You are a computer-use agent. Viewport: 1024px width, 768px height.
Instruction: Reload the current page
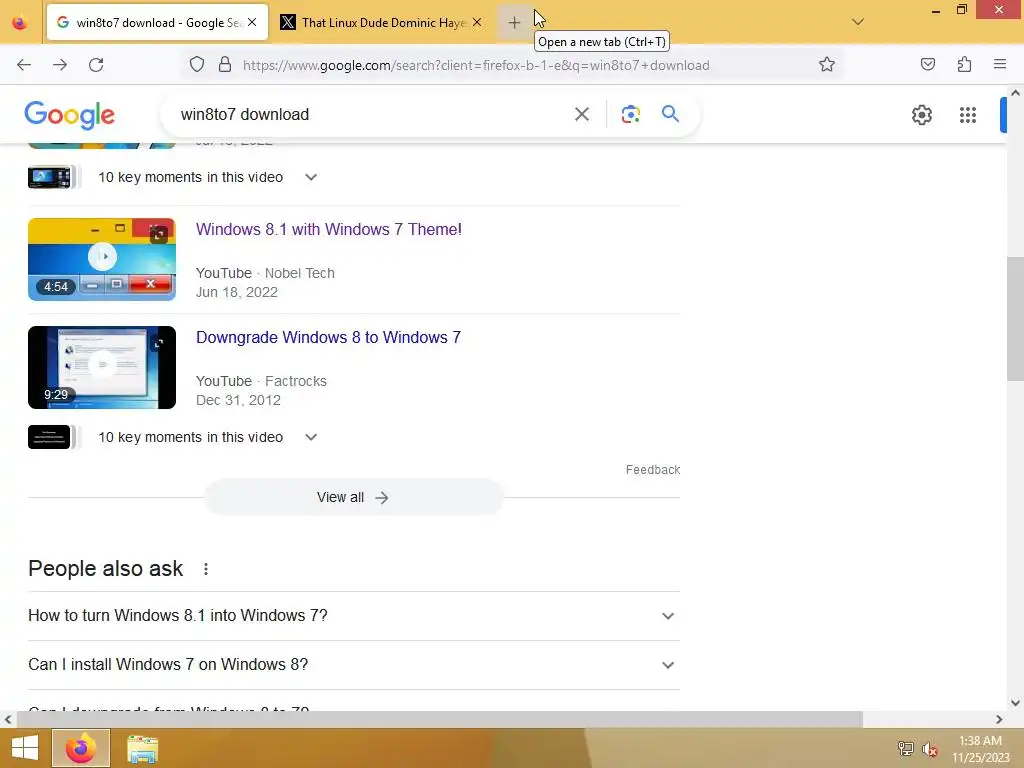(x=96, y=65)
